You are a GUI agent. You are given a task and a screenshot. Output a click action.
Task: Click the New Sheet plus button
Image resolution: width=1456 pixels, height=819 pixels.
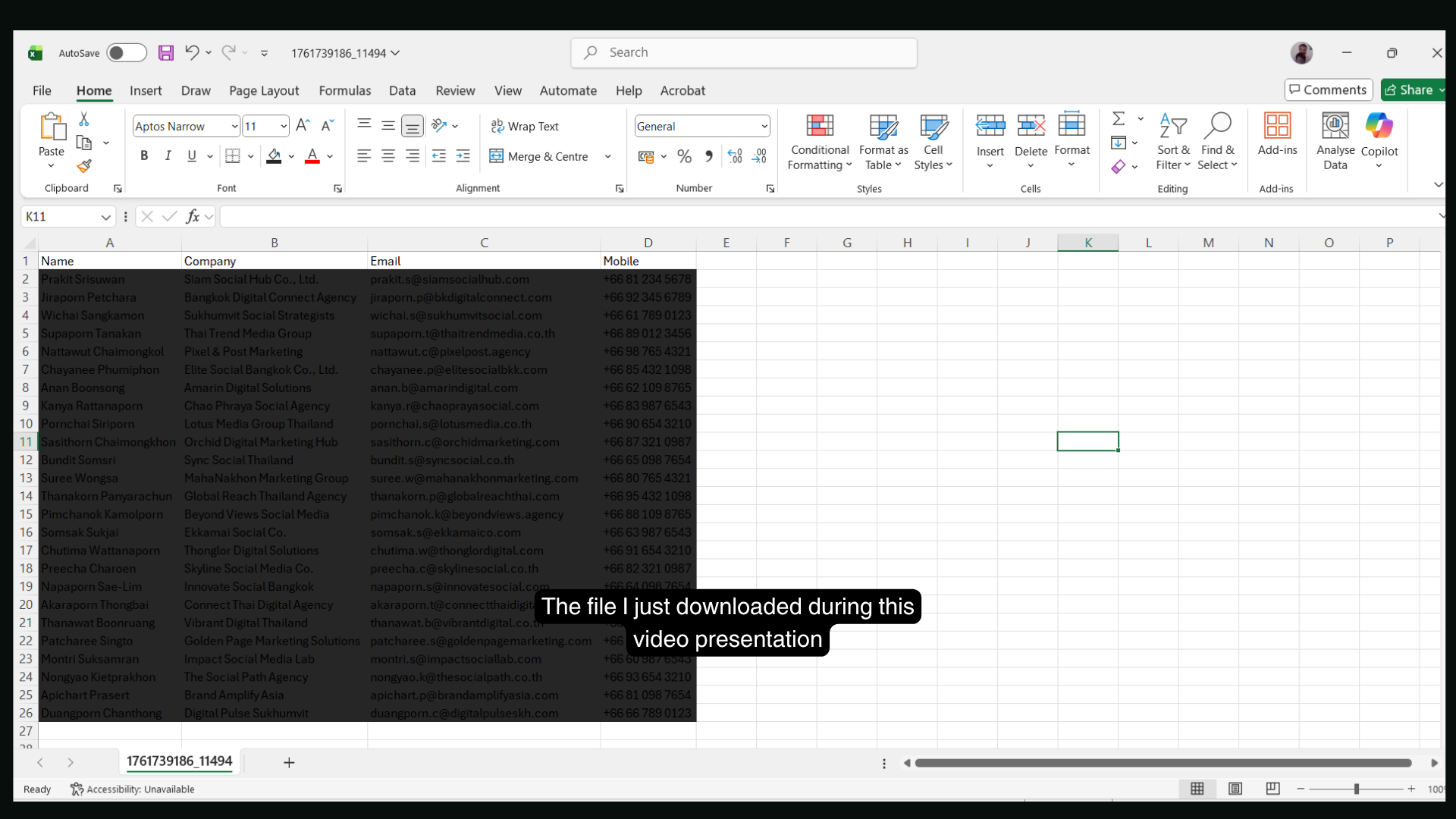(289, 762)
